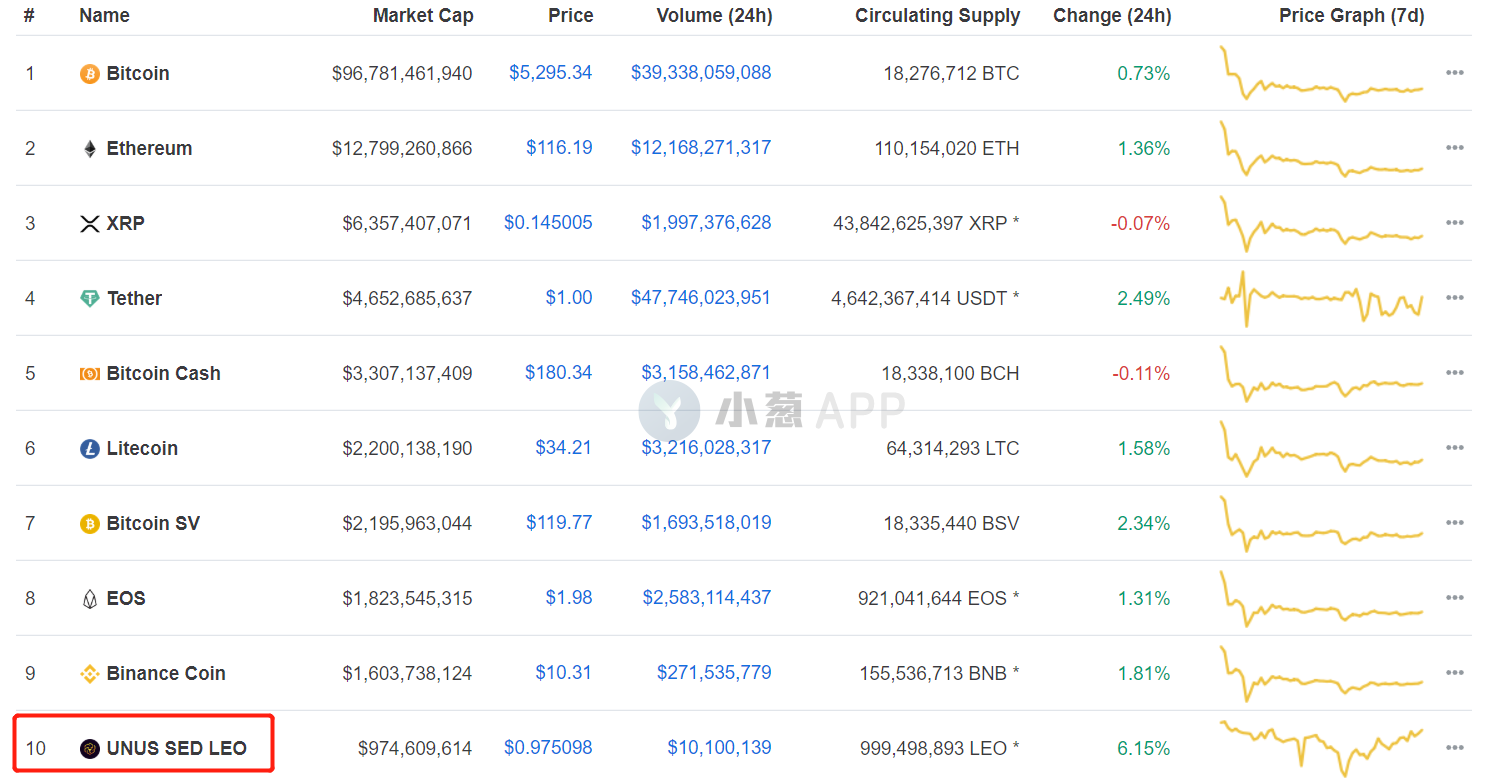Image resolution: width=1502 pixels, height=784 pixels.
Task: Open UNUS SED LEO 7-day price graph
Action: click(x=1321, y=749)
